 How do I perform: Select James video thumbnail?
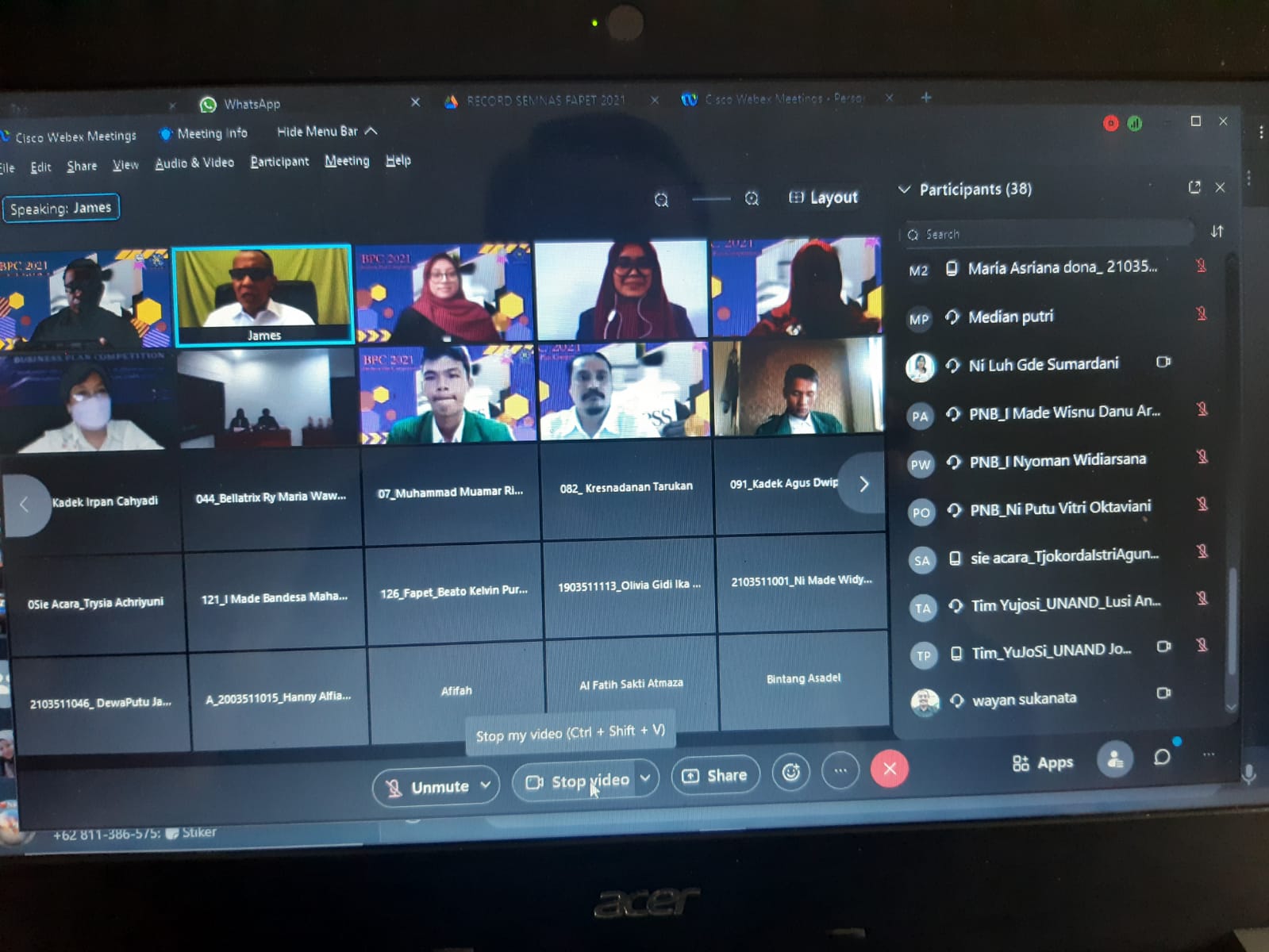pos(263,294)
